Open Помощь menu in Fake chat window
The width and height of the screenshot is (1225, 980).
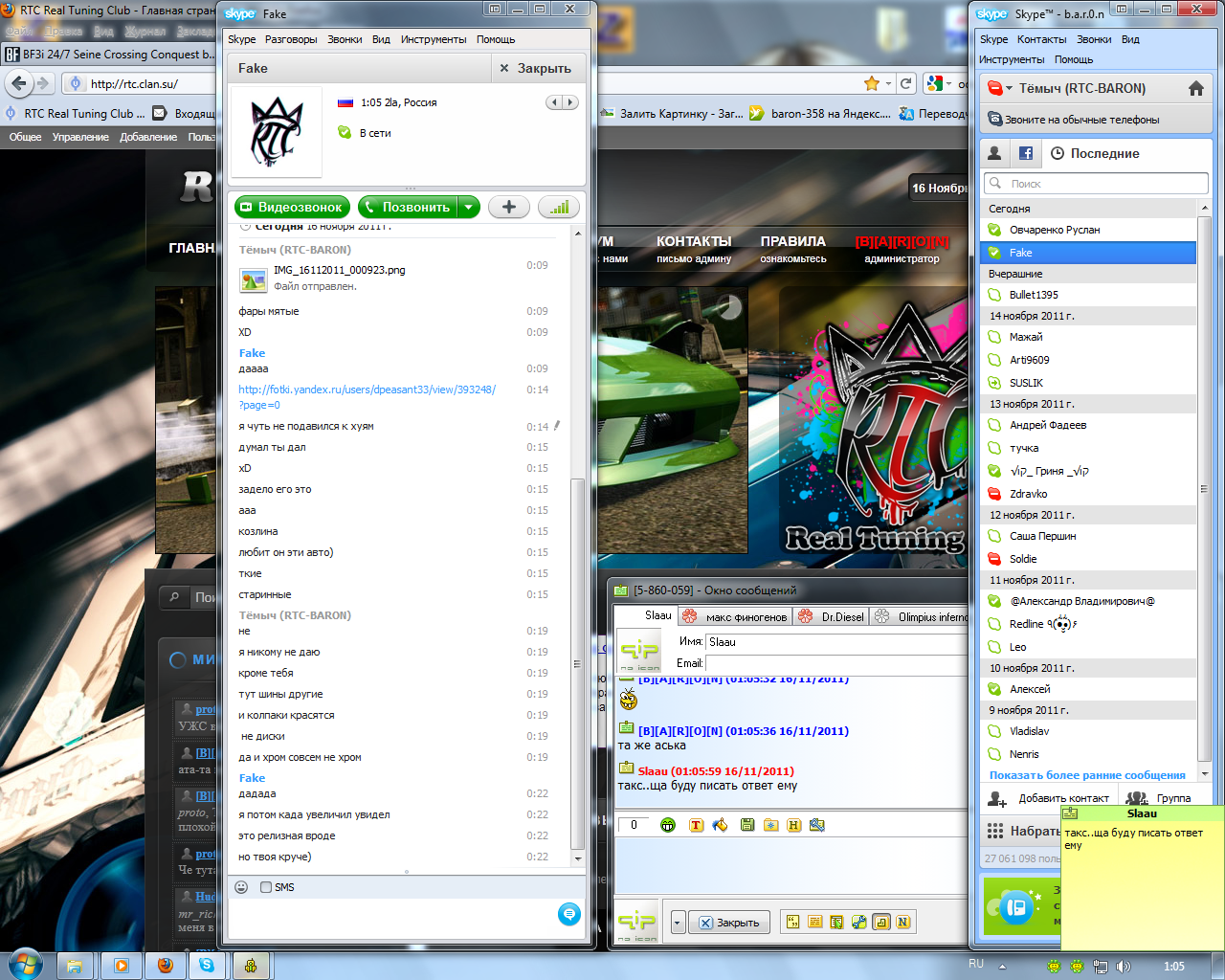(x=496, y=39)
